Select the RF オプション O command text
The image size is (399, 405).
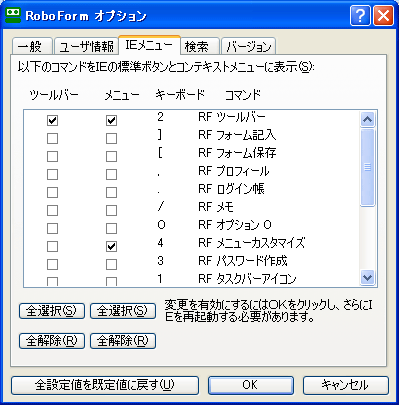point(235,225)
